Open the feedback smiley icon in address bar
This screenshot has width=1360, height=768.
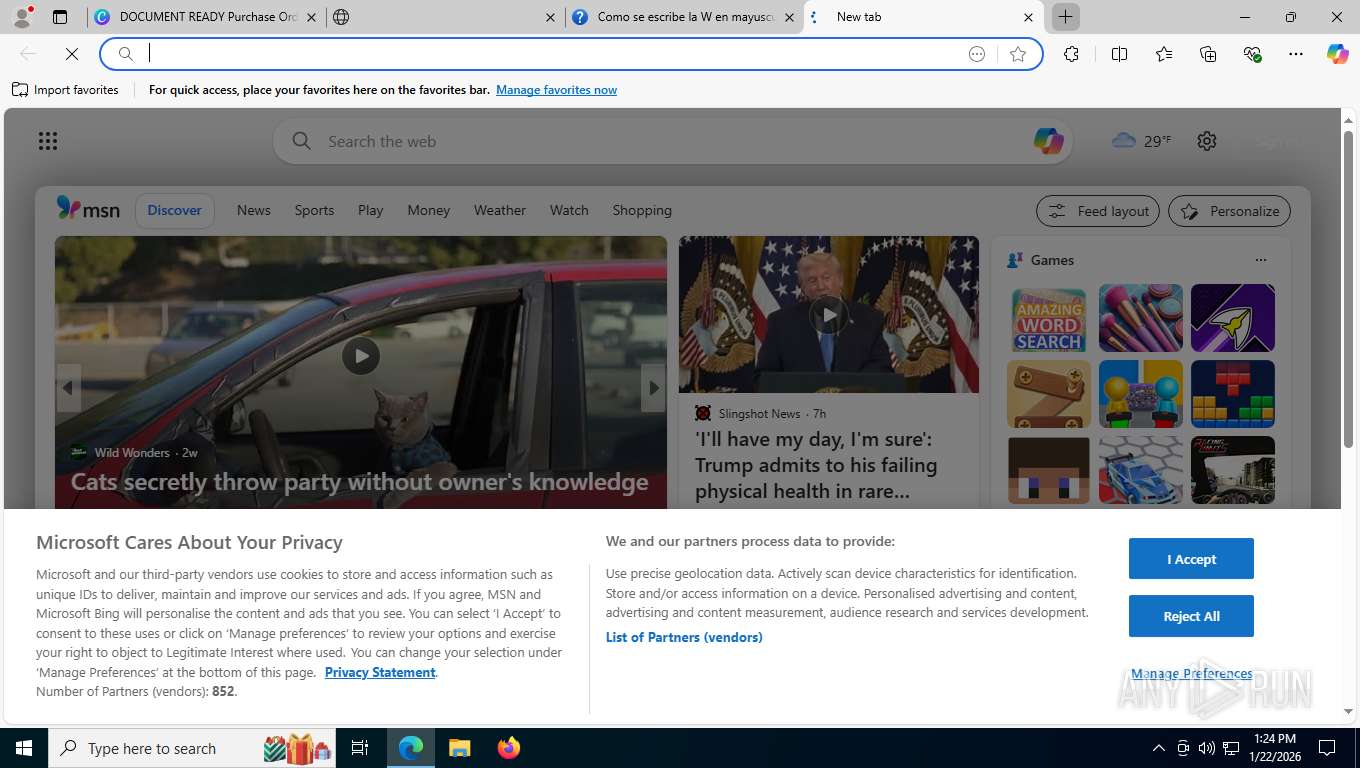pyautogui.click(x=977, y=54)
